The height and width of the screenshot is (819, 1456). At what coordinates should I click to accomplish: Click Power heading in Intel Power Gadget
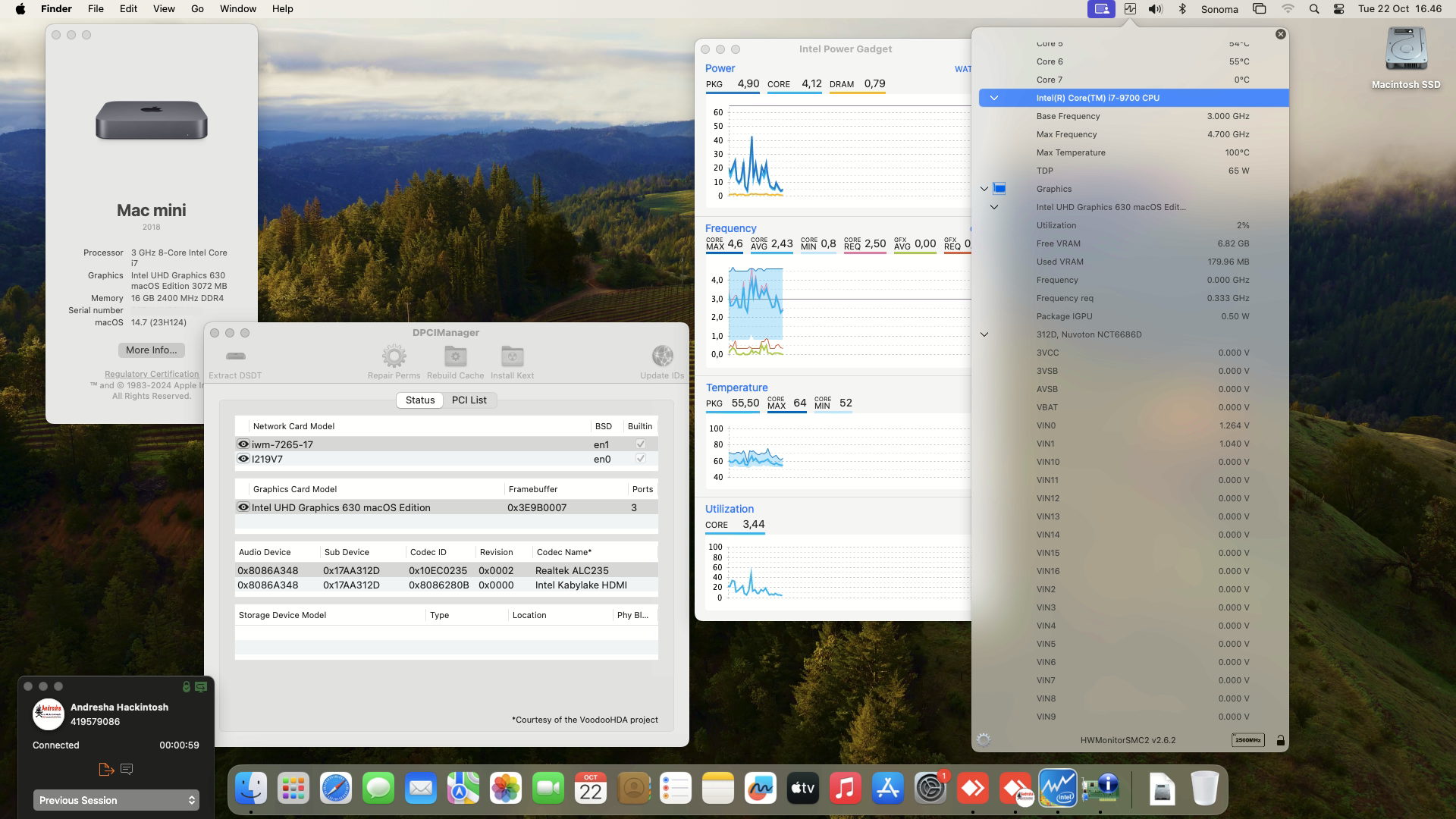tap(720, 68)
